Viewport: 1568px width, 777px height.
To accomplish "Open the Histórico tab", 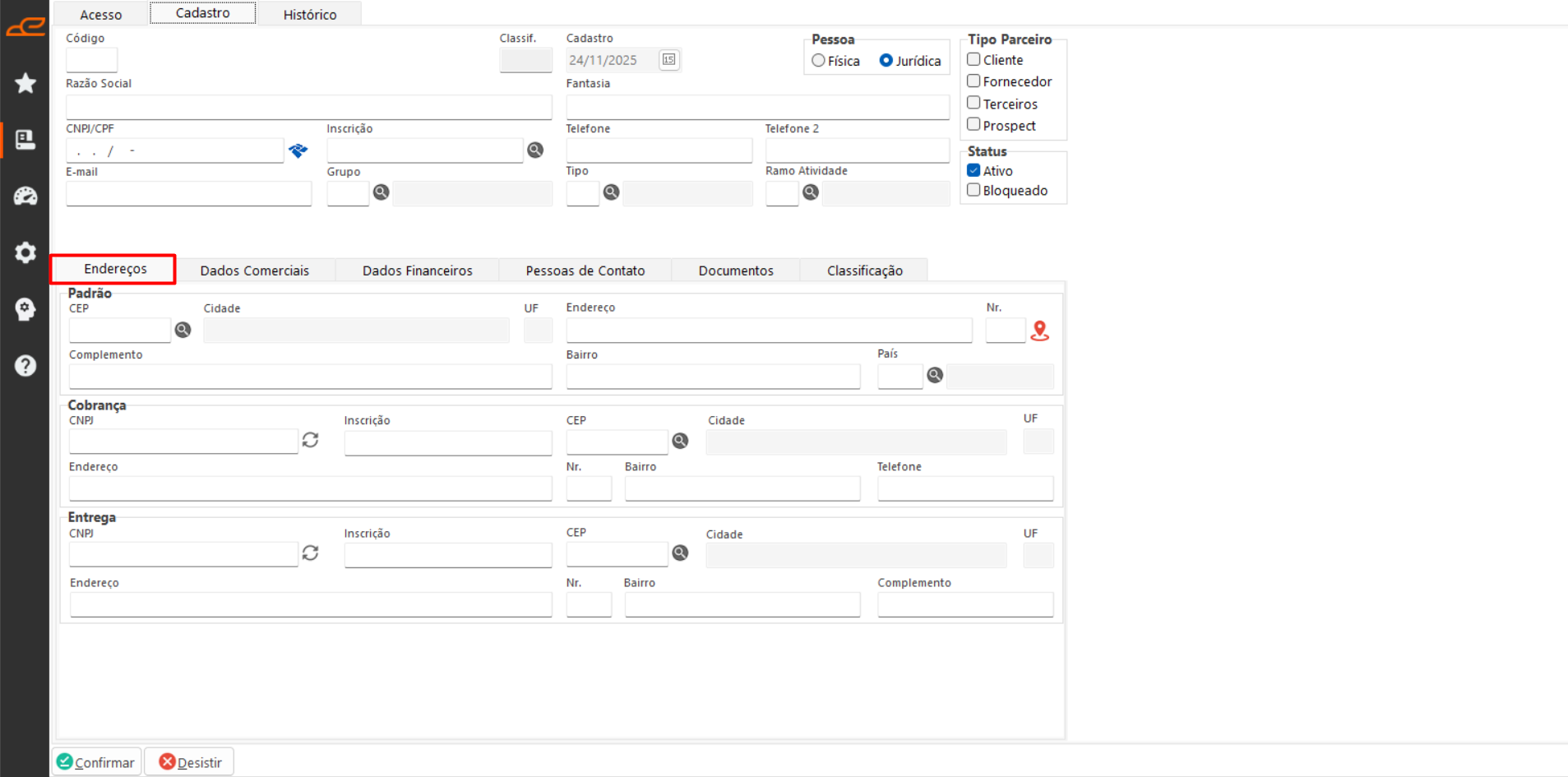I will pyautogui.click(x=309, y=15).
